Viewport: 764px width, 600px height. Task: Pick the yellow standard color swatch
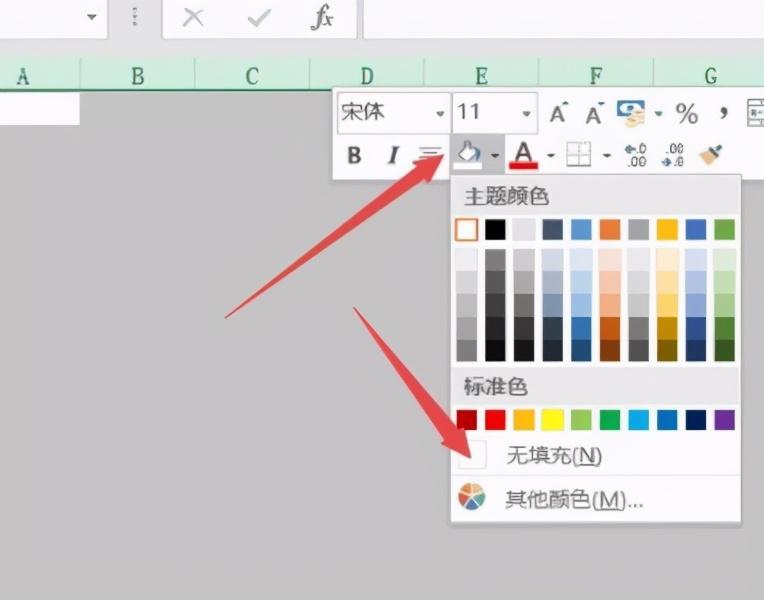[552, 420]
